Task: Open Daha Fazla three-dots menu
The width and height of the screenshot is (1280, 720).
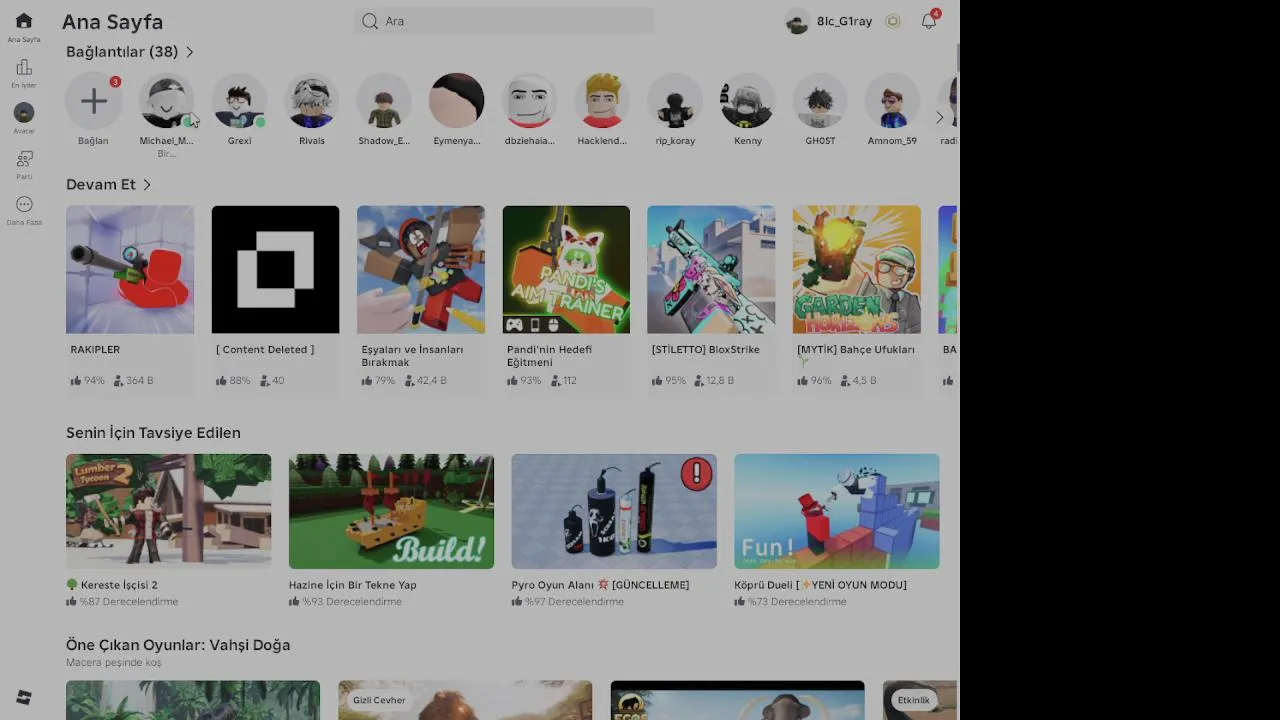Action: [x=24, y=204]
